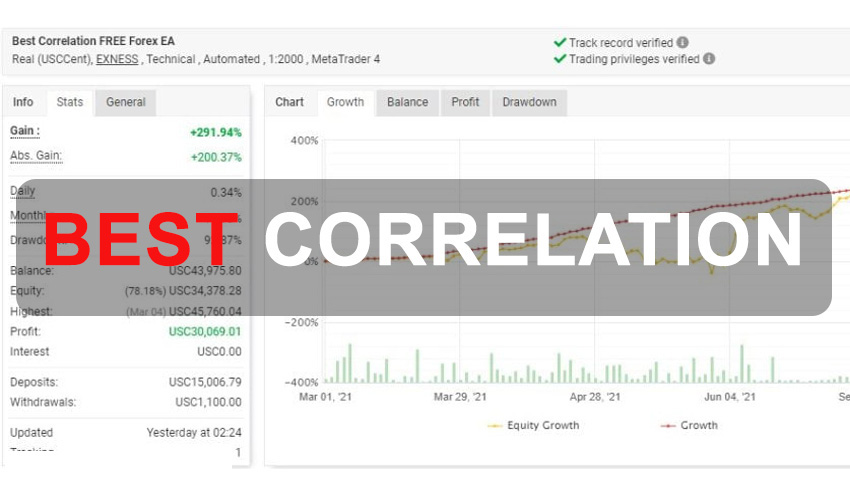
Task: Click the Jun 04, '21 axis label
Action: (730, 397)
